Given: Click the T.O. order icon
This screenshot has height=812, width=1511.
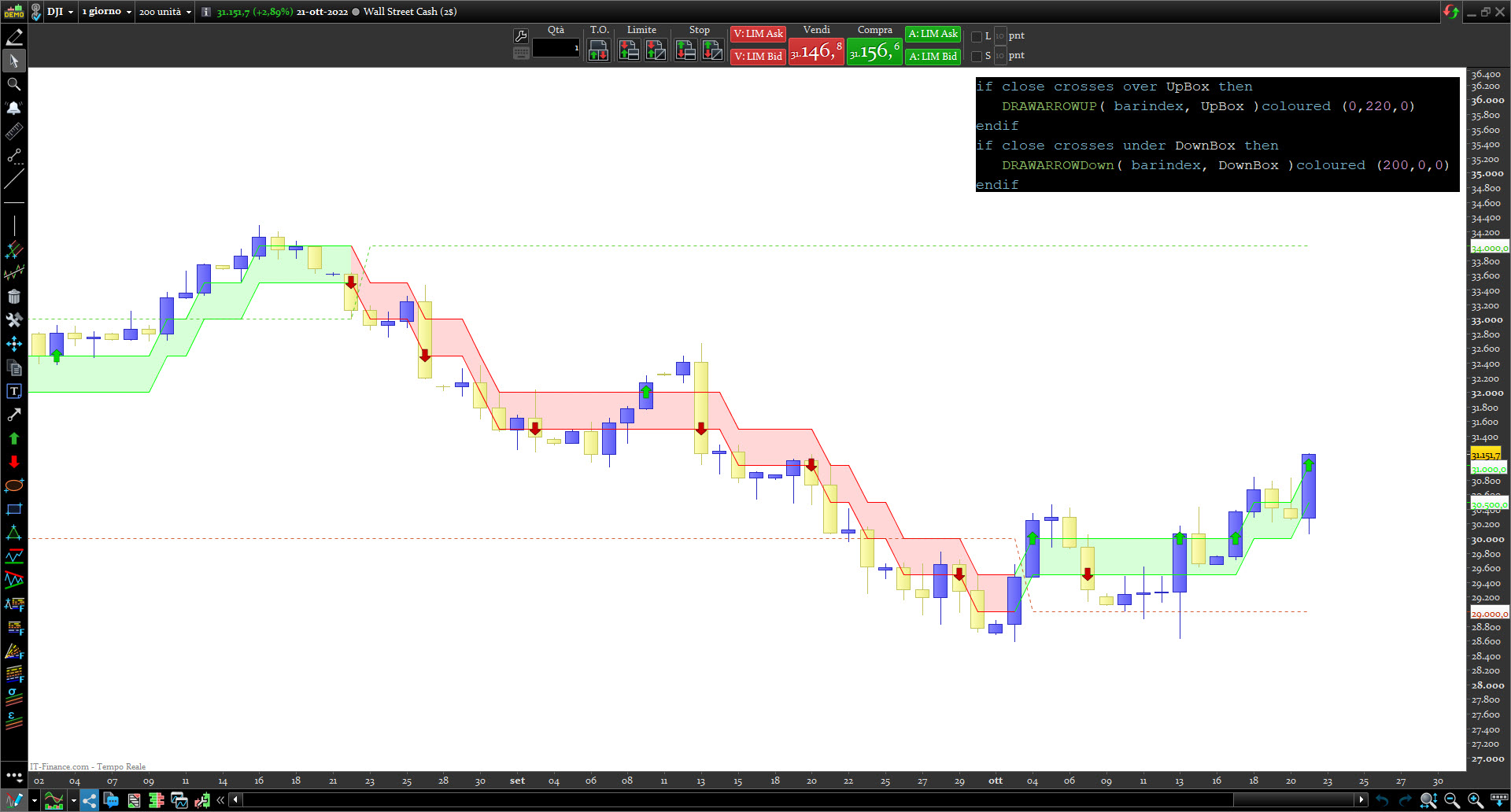Looking at the screenshot, I should (598, 50).
